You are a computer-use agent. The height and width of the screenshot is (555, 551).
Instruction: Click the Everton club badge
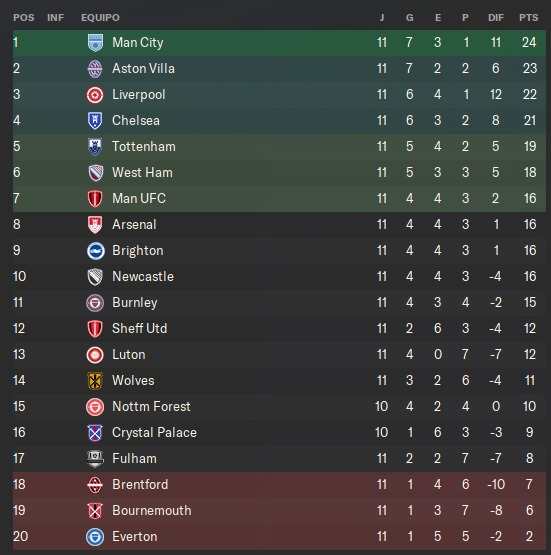[x=95, y=537]
